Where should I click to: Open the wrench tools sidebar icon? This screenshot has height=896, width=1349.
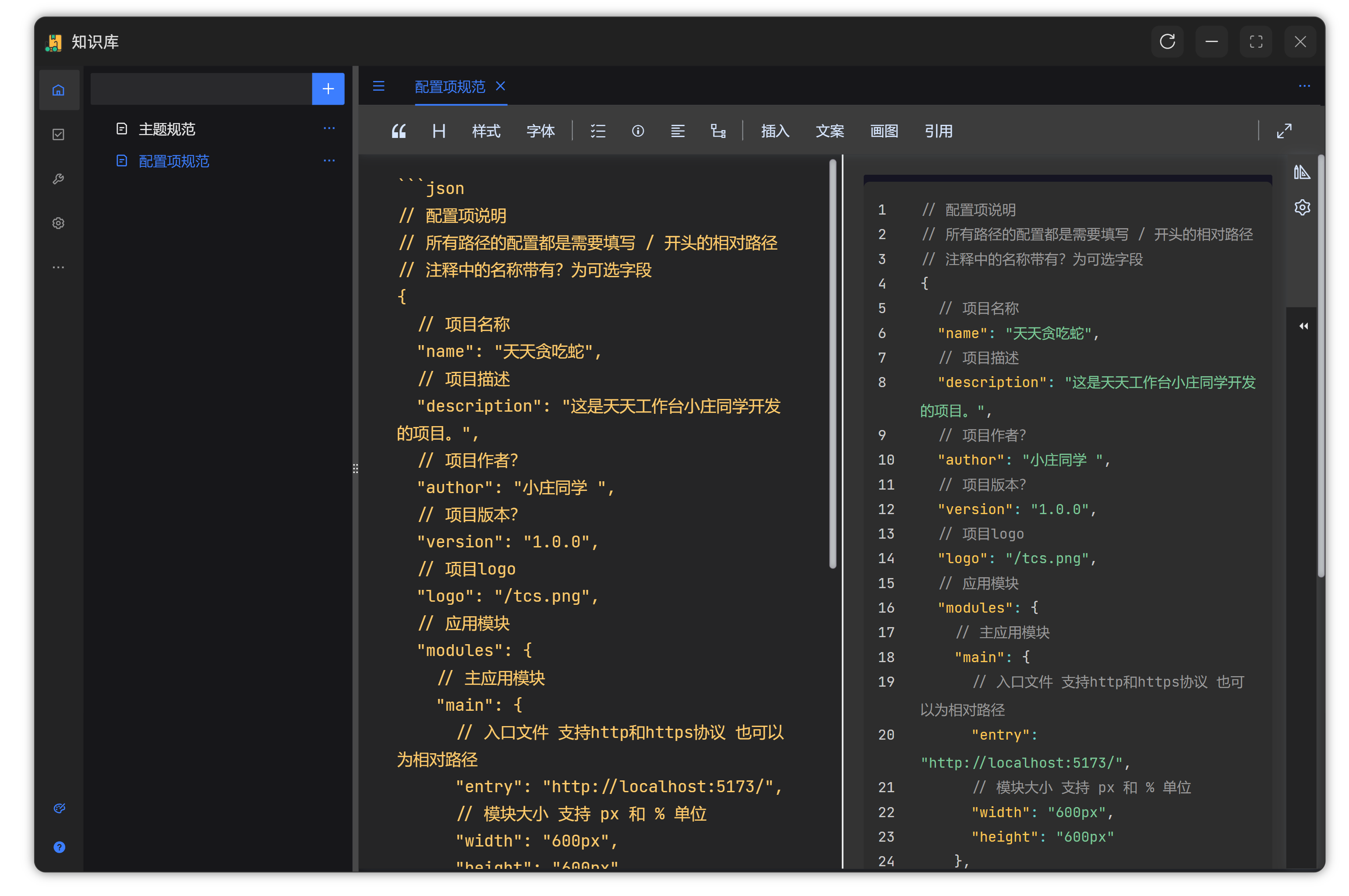[x=58, y=178]
